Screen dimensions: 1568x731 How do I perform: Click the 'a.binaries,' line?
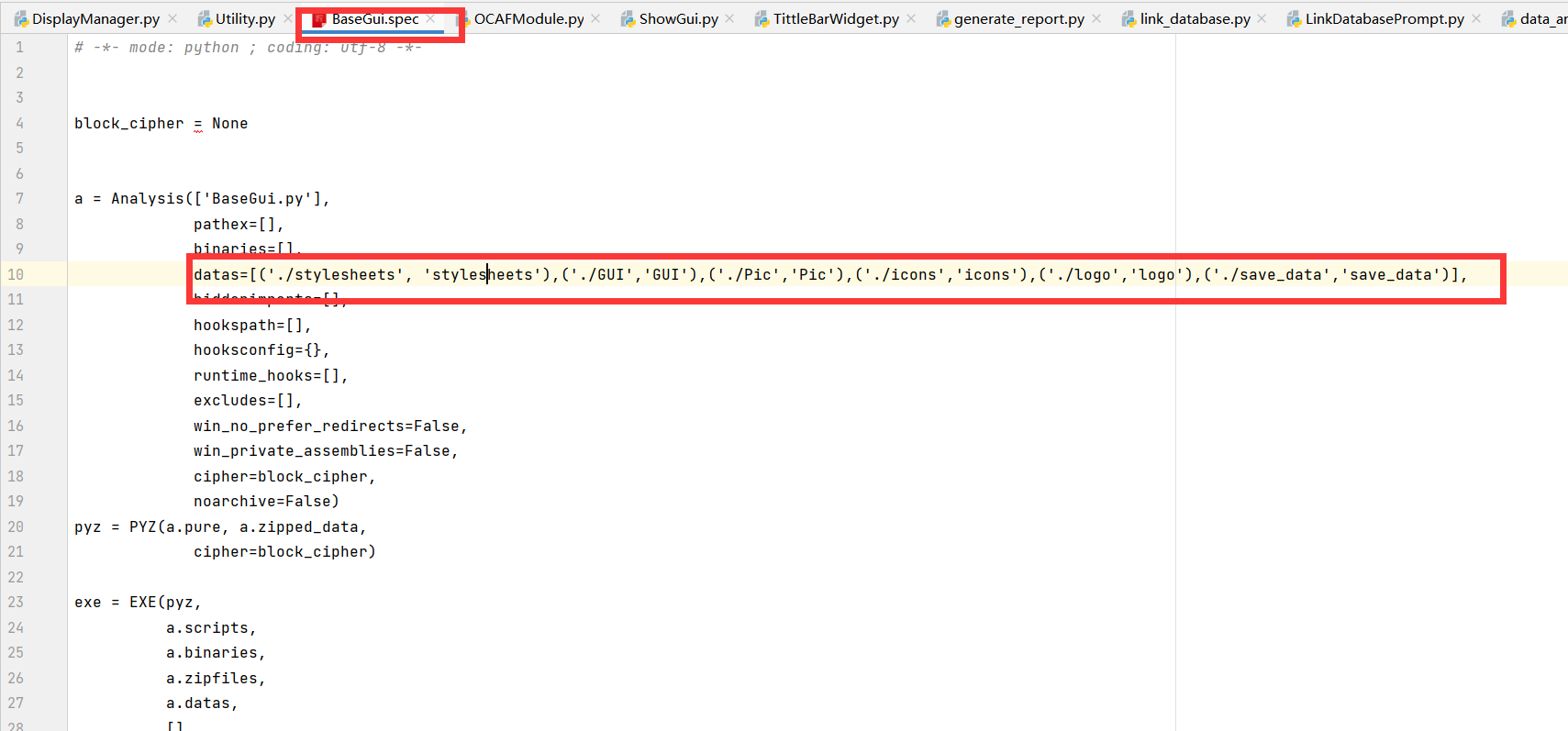(x=216, y=653)
